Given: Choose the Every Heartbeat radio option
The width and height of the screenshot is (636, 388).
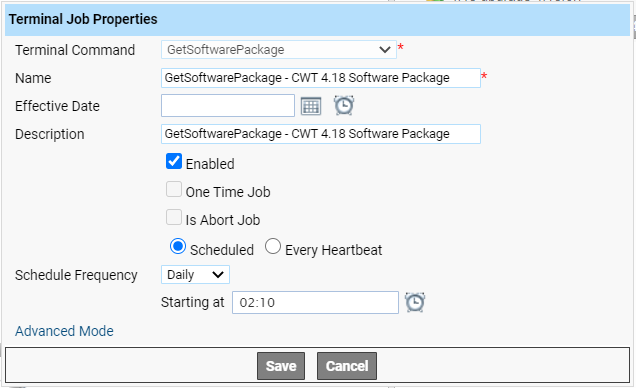Looking at the screenshot, I should pyautogui.click(x=273, y=246).
